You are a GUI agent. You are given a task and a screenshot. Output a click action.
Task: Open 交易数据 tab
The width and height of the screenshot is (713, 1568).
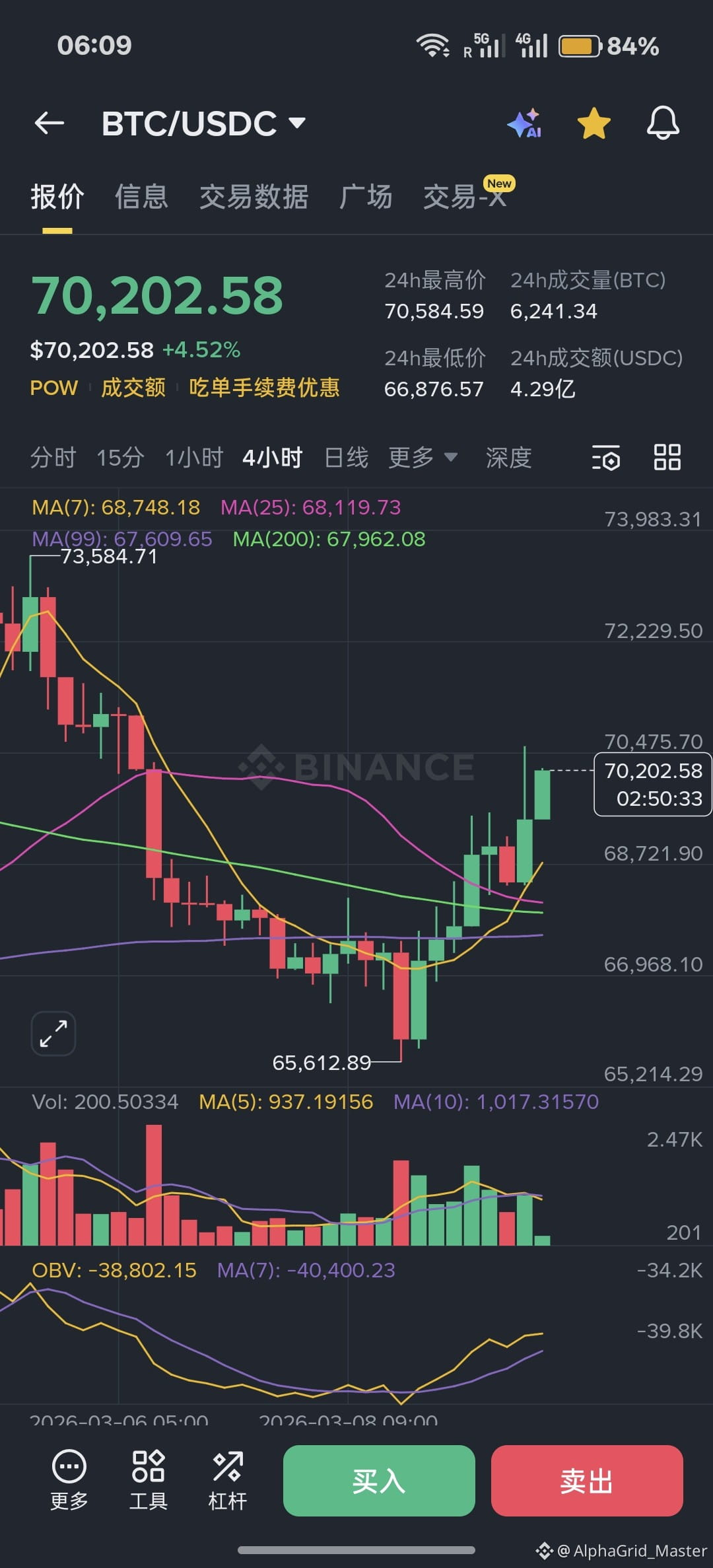pyautogui.click(x=254, y=197)
